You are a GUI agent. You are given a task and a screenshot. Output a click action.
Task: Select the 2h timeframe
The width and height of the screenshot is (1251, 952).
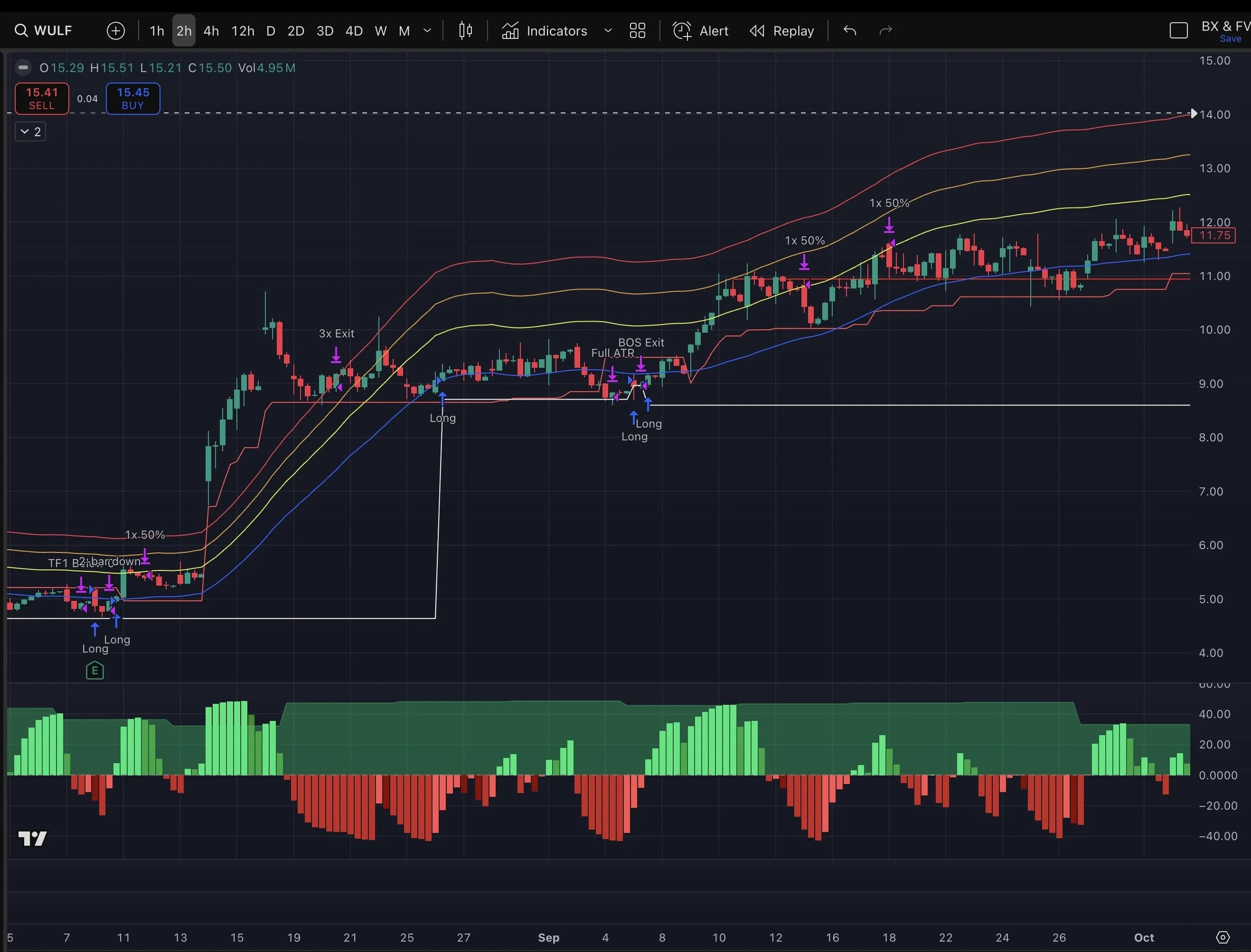[184, 31]
